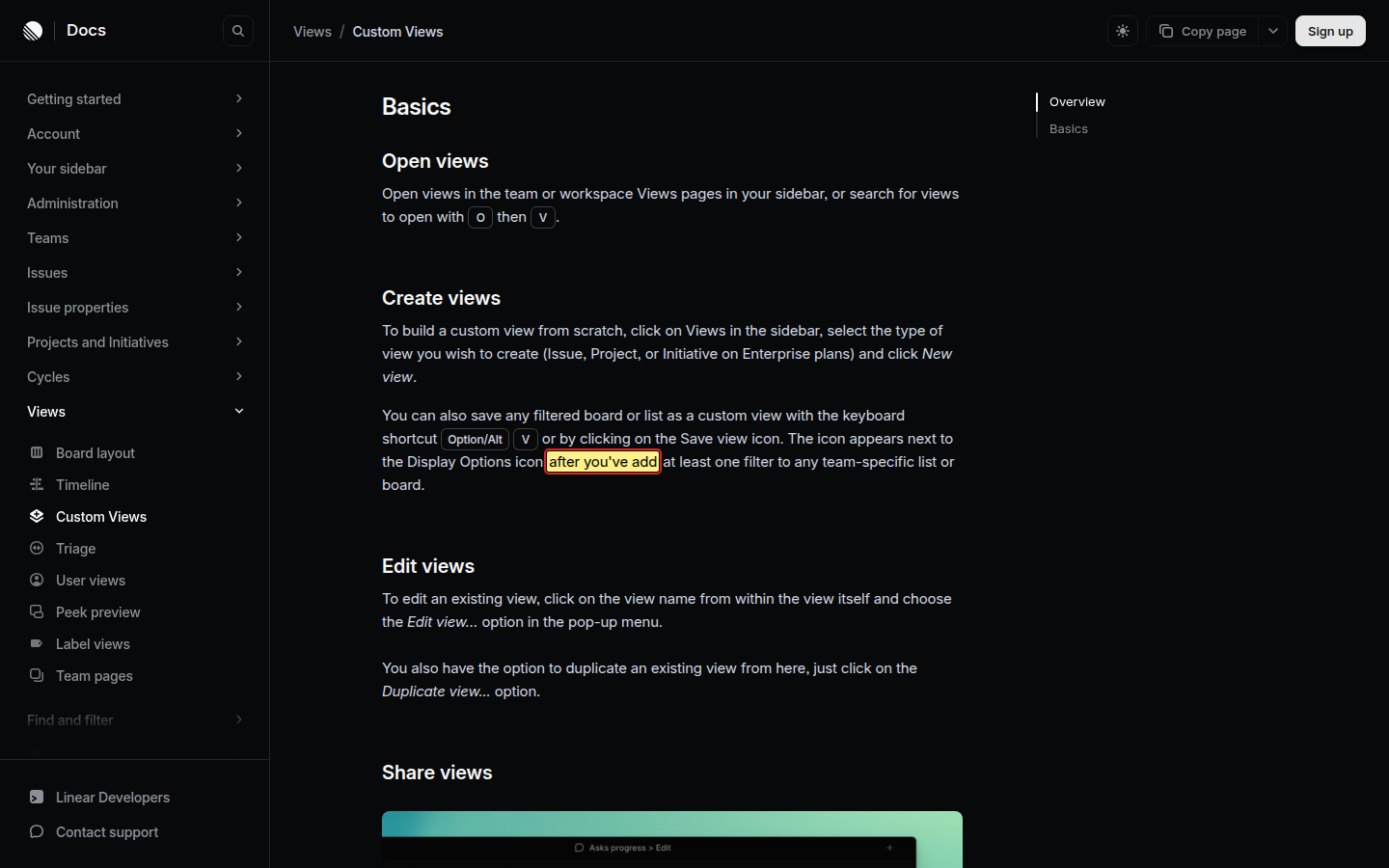
Task: Click the plus icon in screenshot image
Action: (889, 848)
